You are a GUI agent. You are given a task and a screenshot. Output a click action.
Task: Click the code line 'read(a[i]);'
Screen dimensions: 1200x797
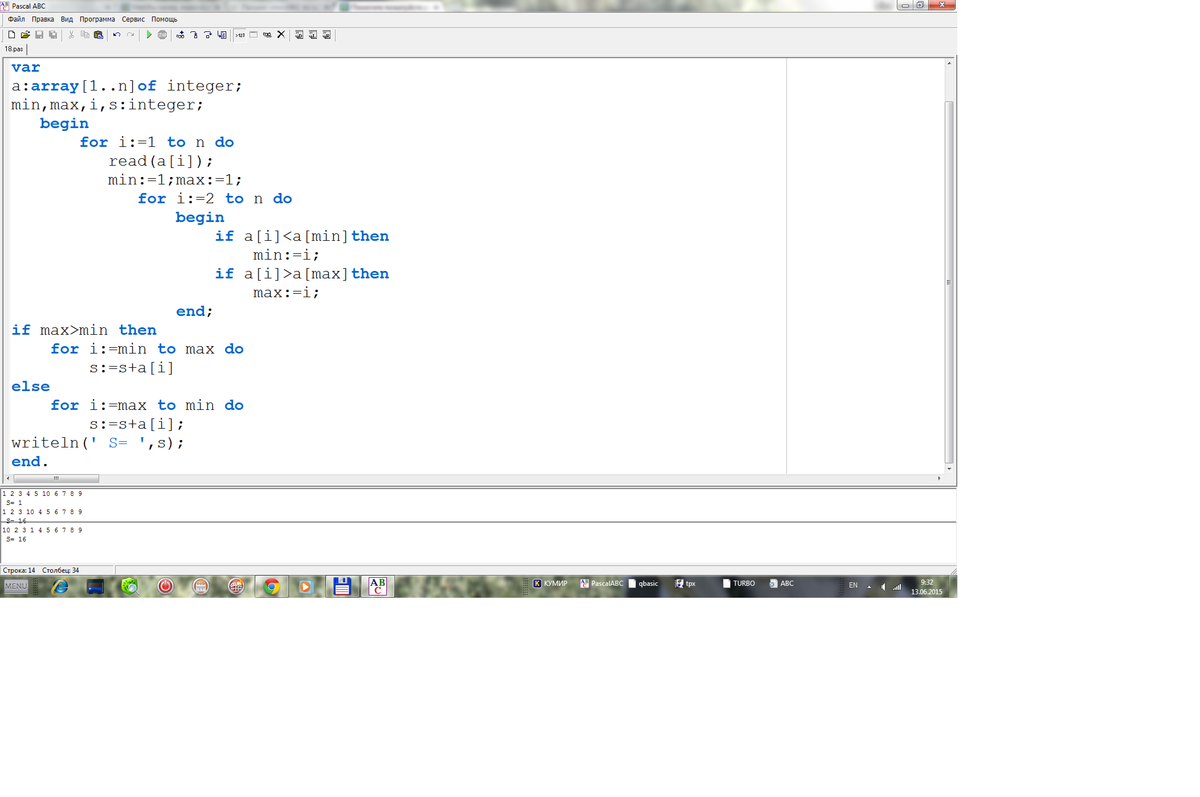(160, 161)
